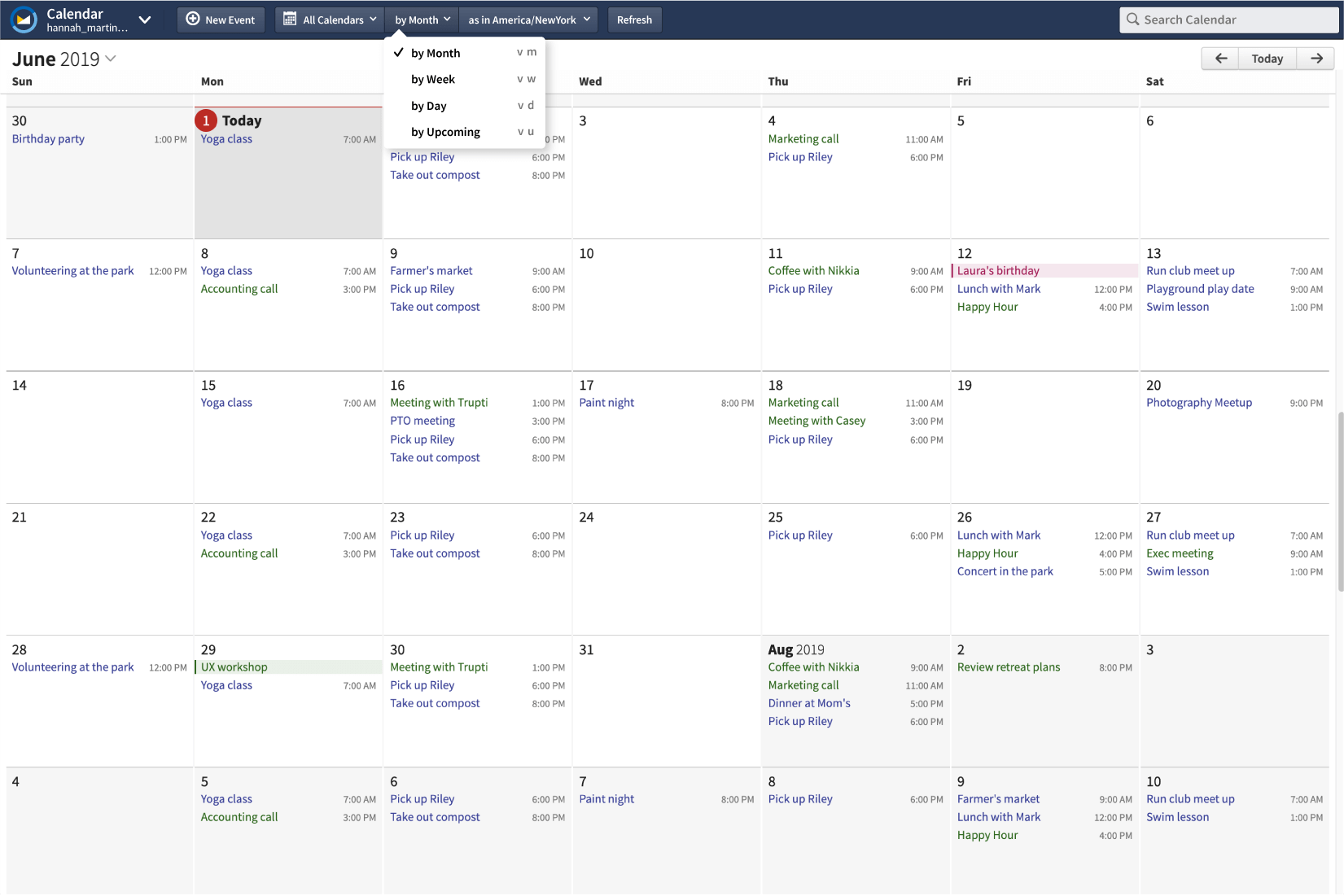Go to previous month with left arrow
Screen dimensions: 1344x896
1220,59
